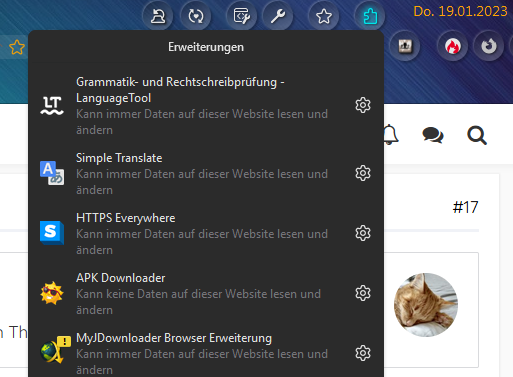
Task: Open the notification bell on the webpage
Action: tap(390, 135)
